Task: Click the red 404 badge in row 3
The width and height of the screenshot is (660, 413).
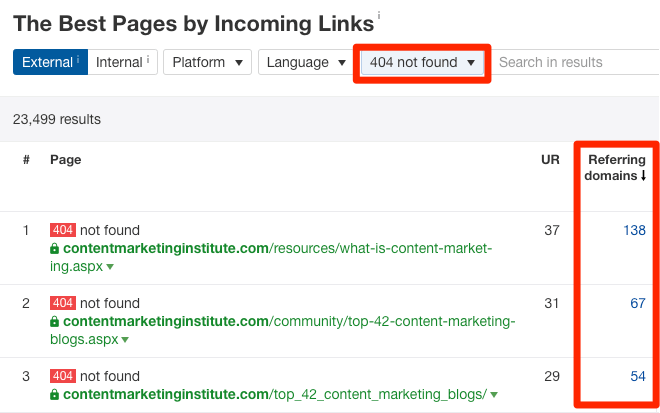Action: click(x=63, y=375)
